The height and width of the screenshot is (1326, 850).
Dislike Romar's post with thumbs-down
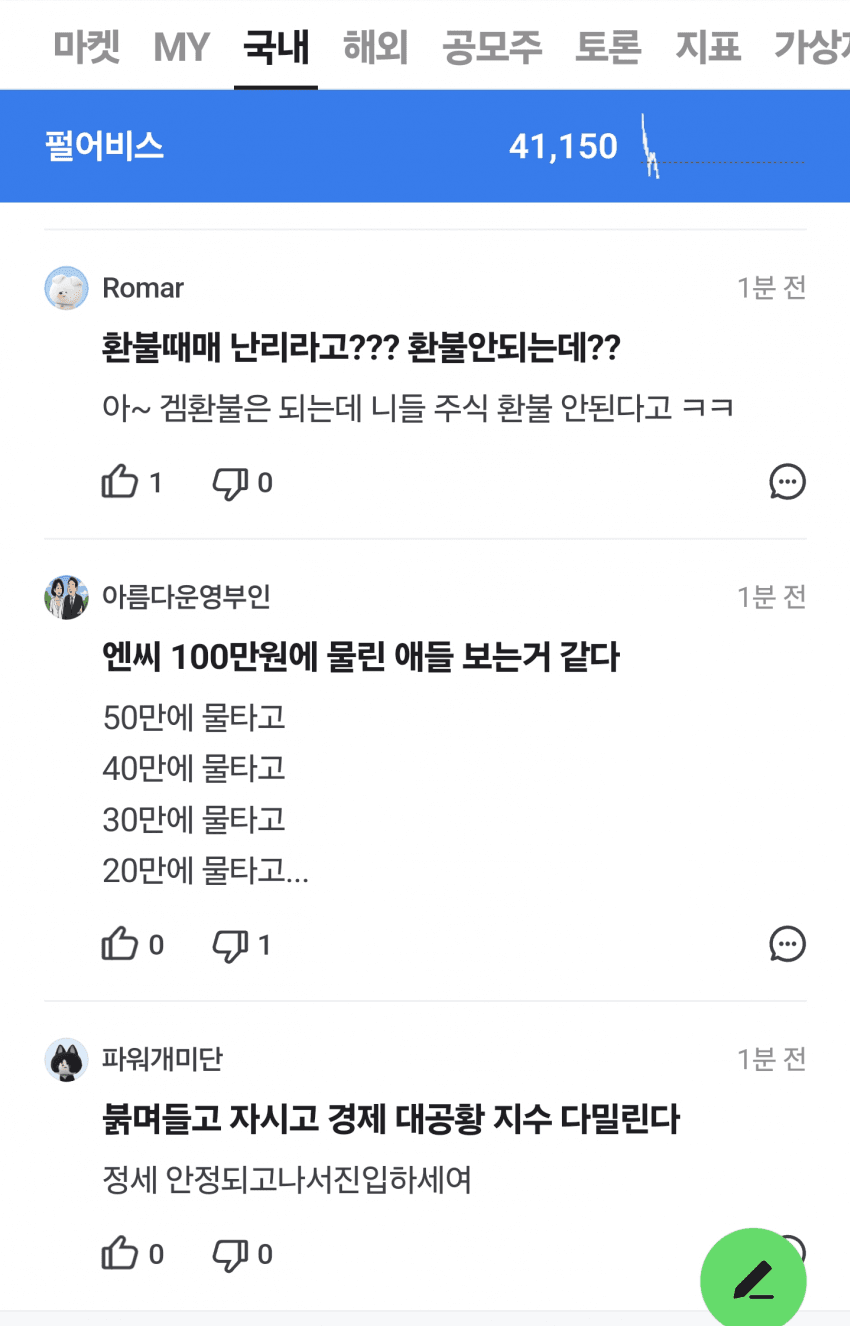coord(230,483)
